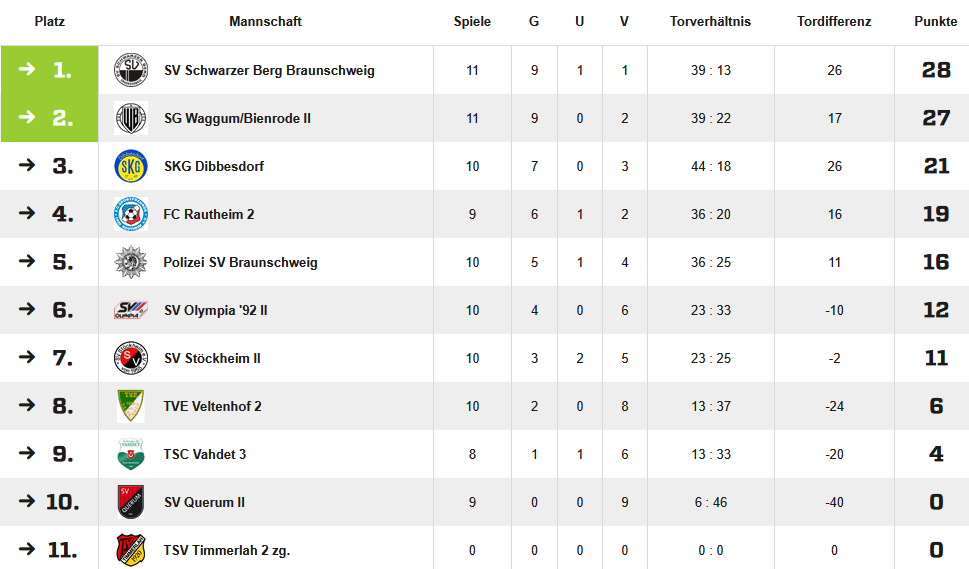Click the FC Rautheim 2 club logo
Screen dimensions: 969x569
[130, 214]
